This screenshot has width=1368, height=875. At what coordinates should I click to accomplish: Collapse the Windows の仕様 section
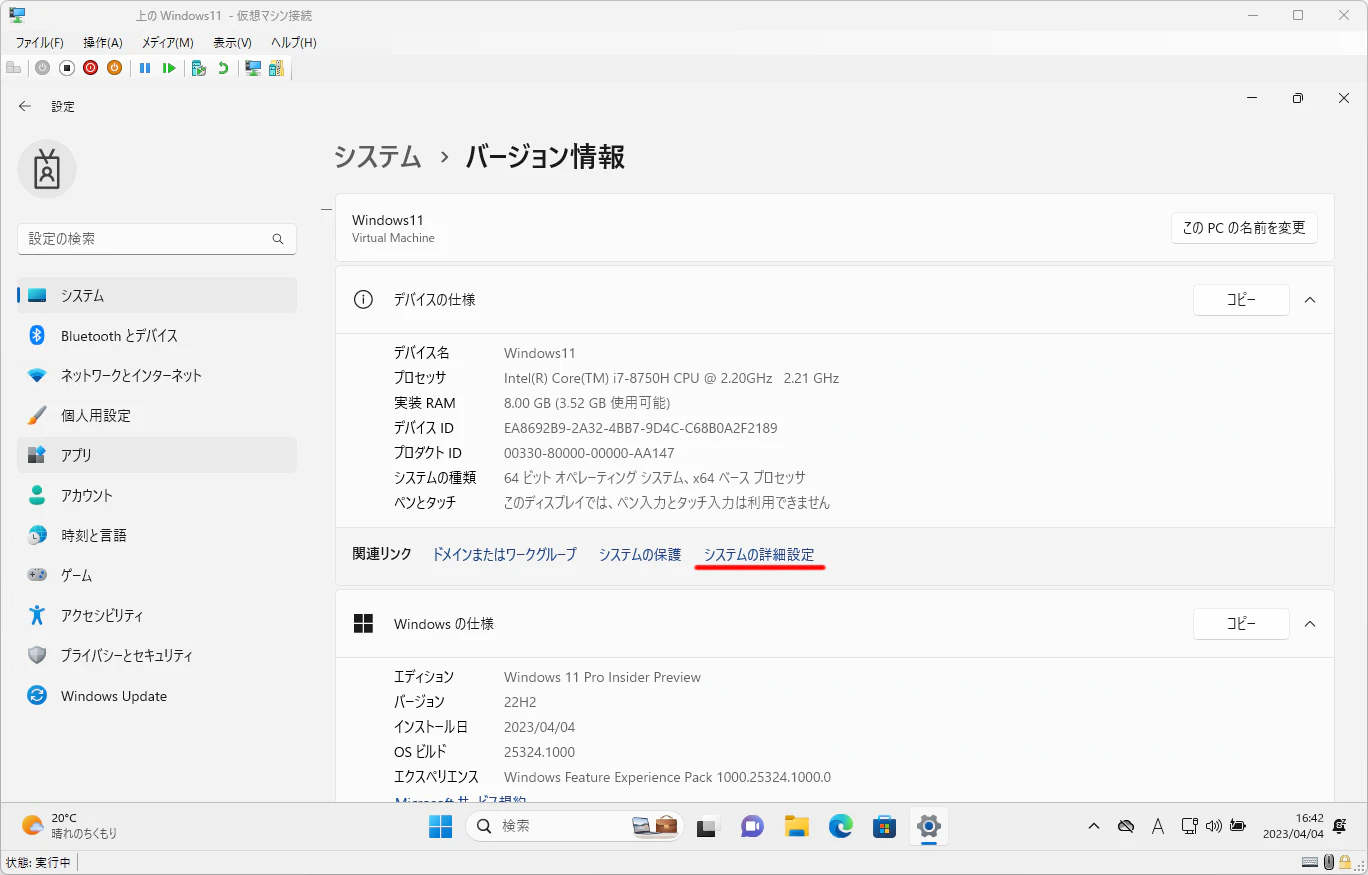[1310, 624]
